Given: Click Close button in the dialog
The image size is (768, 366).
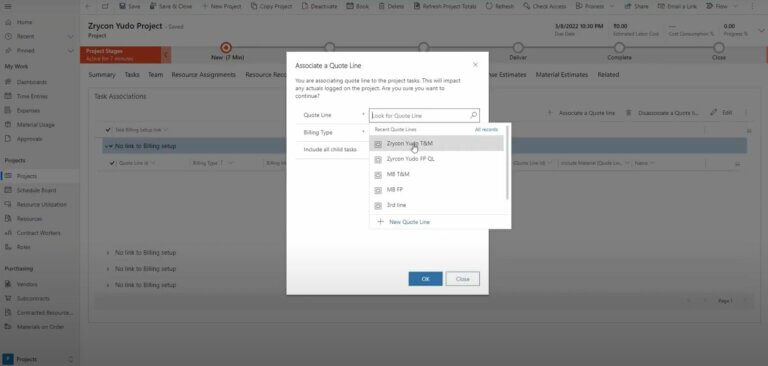Looking at the screenshot, I should (462, 279).
